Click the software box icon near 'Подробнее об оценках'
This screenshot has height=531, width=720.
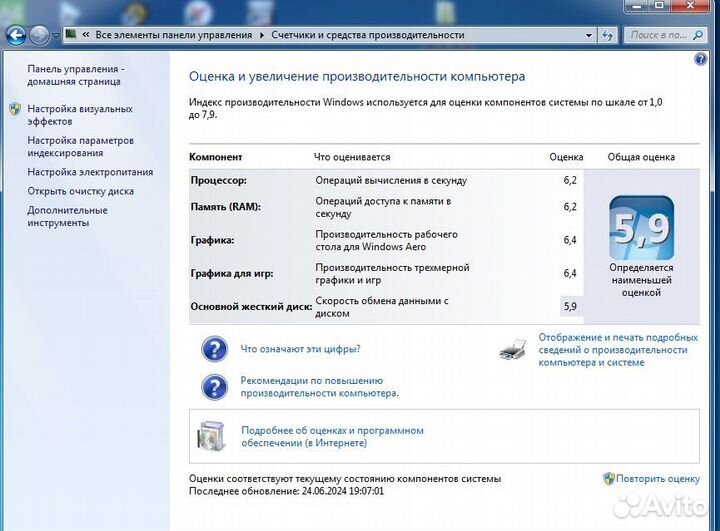(212, 435)
